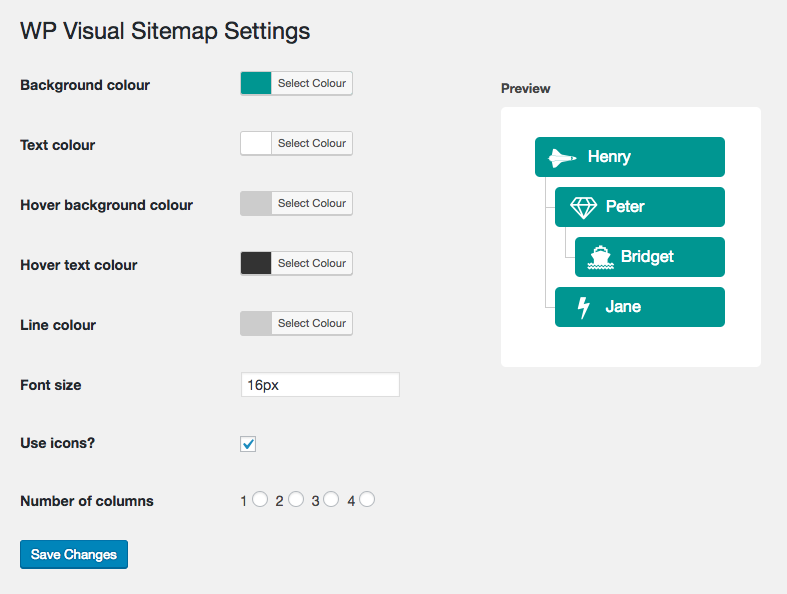Click the WP Visual Sitemap Settings heading
This screenshot has height=594, width=787.
165,31
